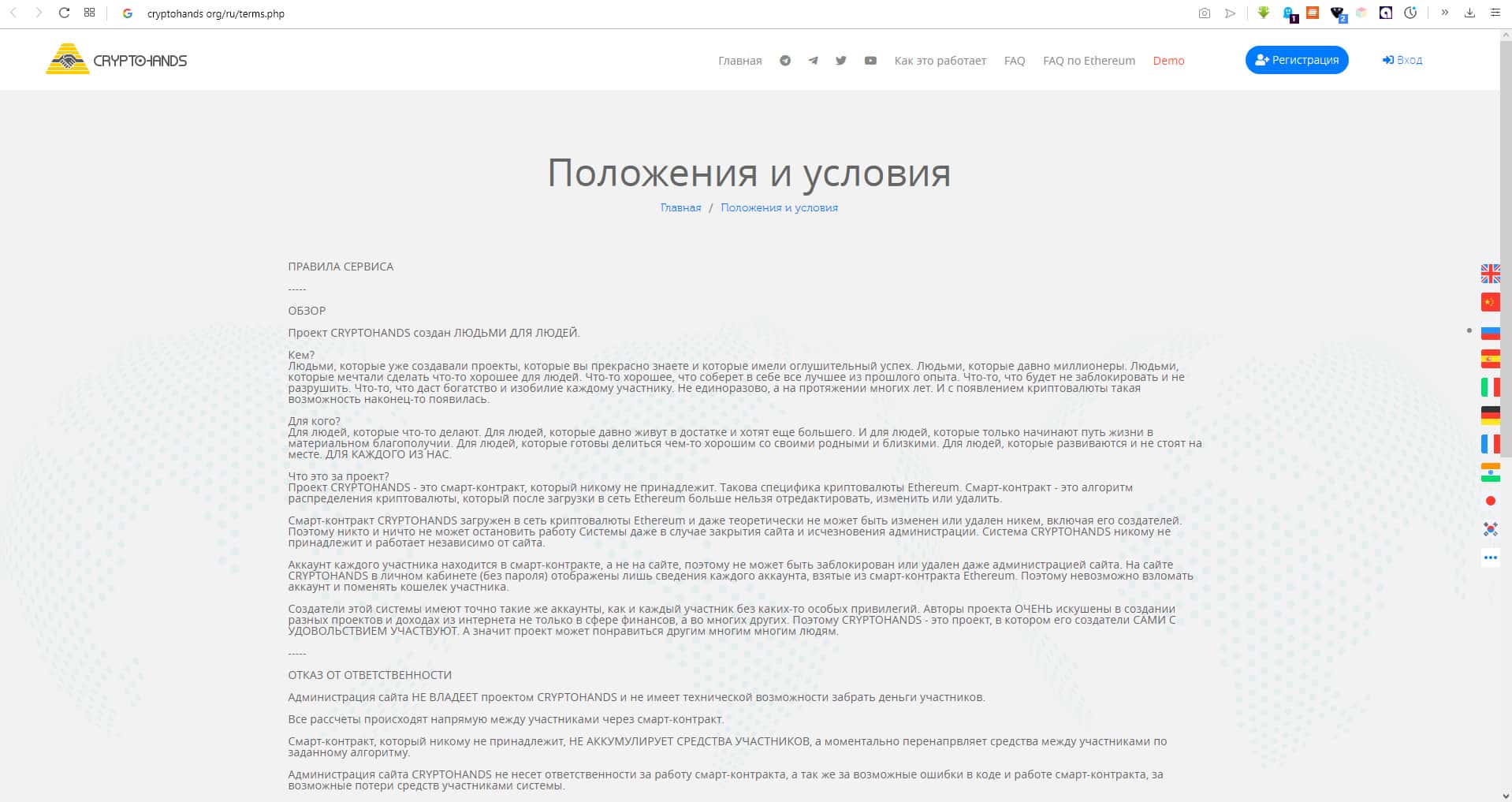This screenshot has height=802, width=1512.
Task: Switch language to Spanish flag
Action: click(x=1490, y=359)
